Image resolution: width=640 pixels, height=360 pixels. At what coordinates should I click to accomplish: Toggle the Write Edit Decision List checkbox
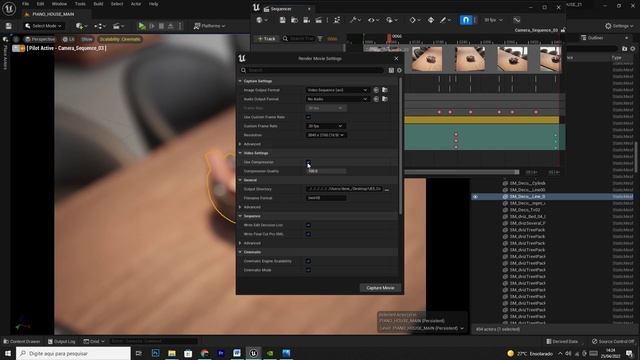308,225
